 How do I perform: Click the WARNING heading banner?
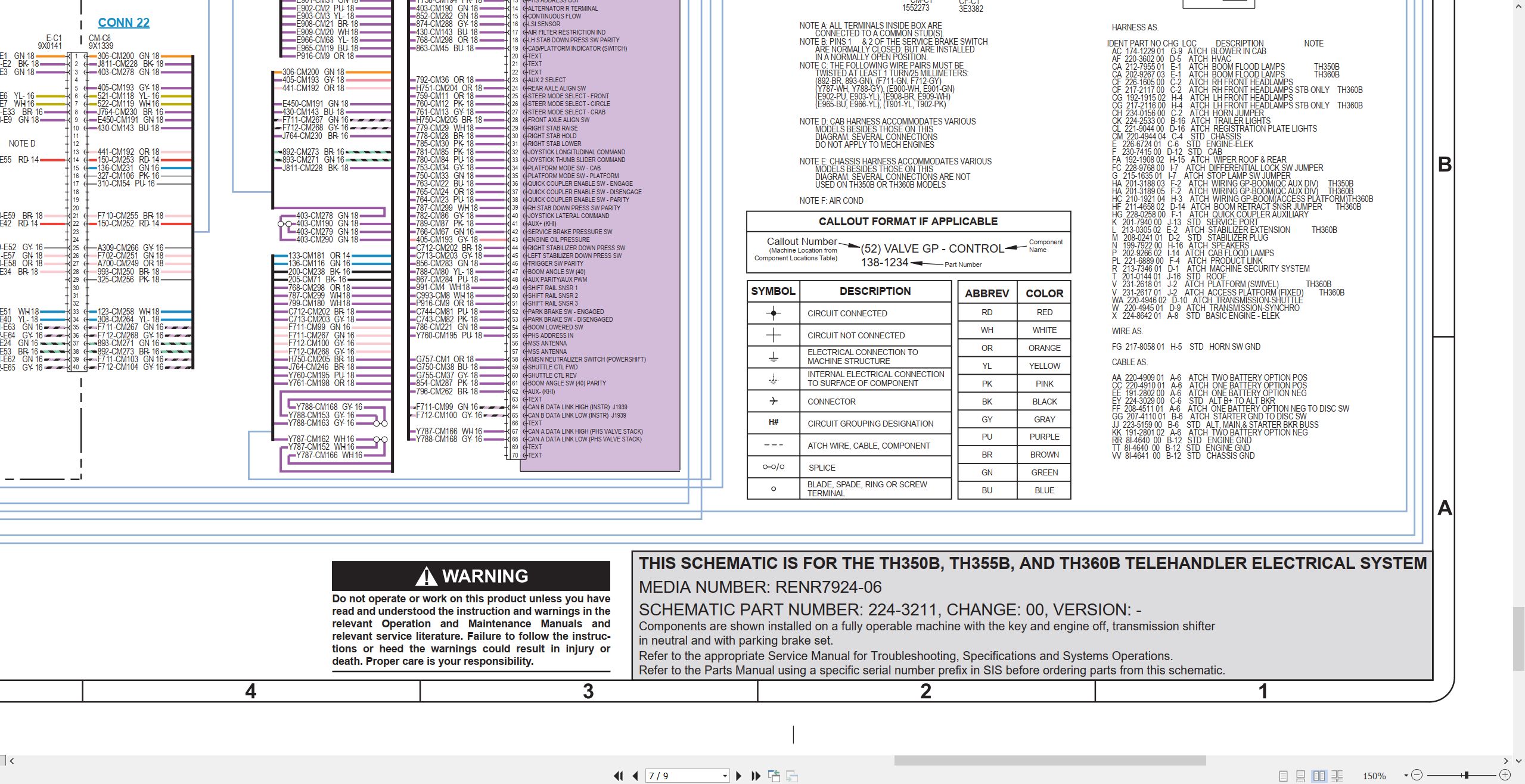point(471,576)
